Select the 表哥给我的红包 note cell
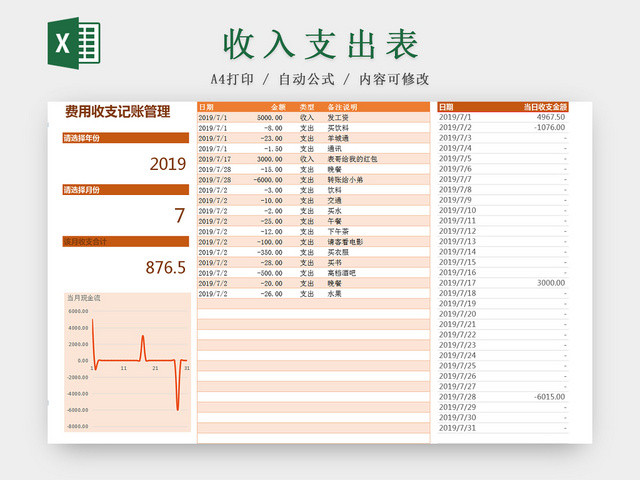This screenshot has height=480, width=640. [x=352, y=159]
